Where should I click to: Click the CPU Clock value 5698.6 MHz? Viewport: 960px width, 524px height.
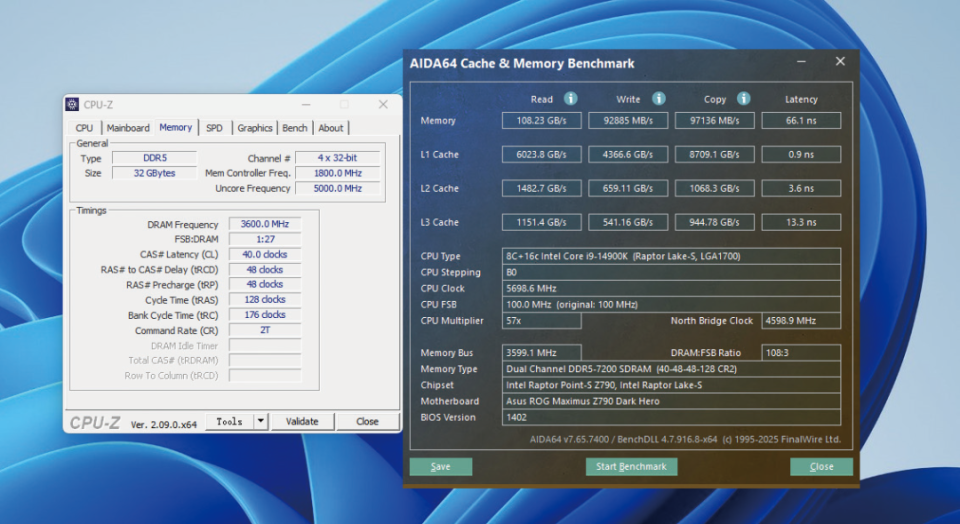(x=671, y=288)
